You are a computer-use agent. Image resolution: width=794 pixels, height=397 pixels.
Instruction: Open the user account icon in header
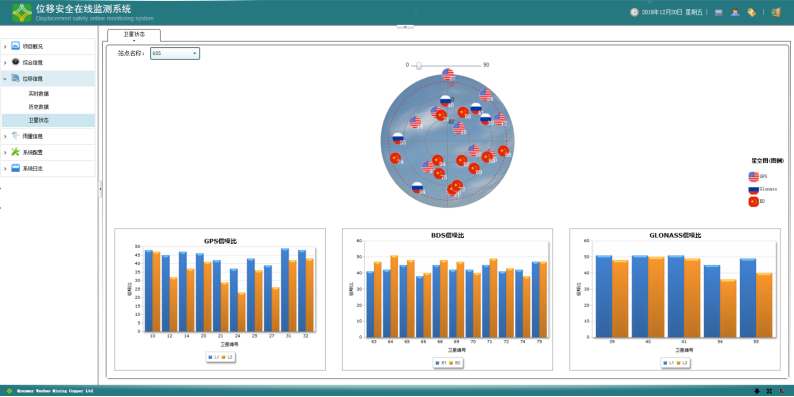click(x=735, y=13)
